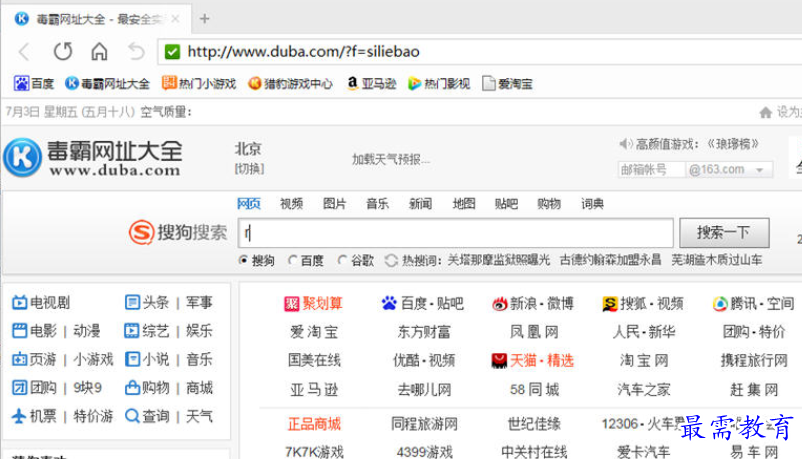Viewport: 802px width, 459px height.
Task: Open the 聚划算 link
Action: [x=313, y=303]
